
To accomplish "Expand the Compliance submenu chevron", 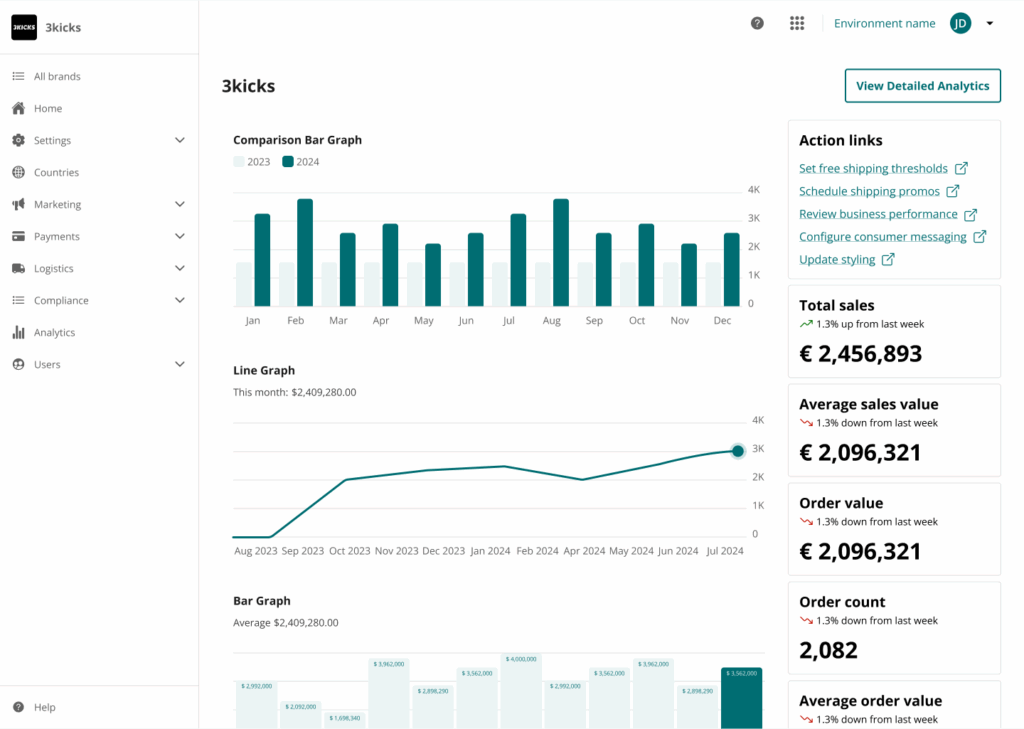I will click(180, 300).
